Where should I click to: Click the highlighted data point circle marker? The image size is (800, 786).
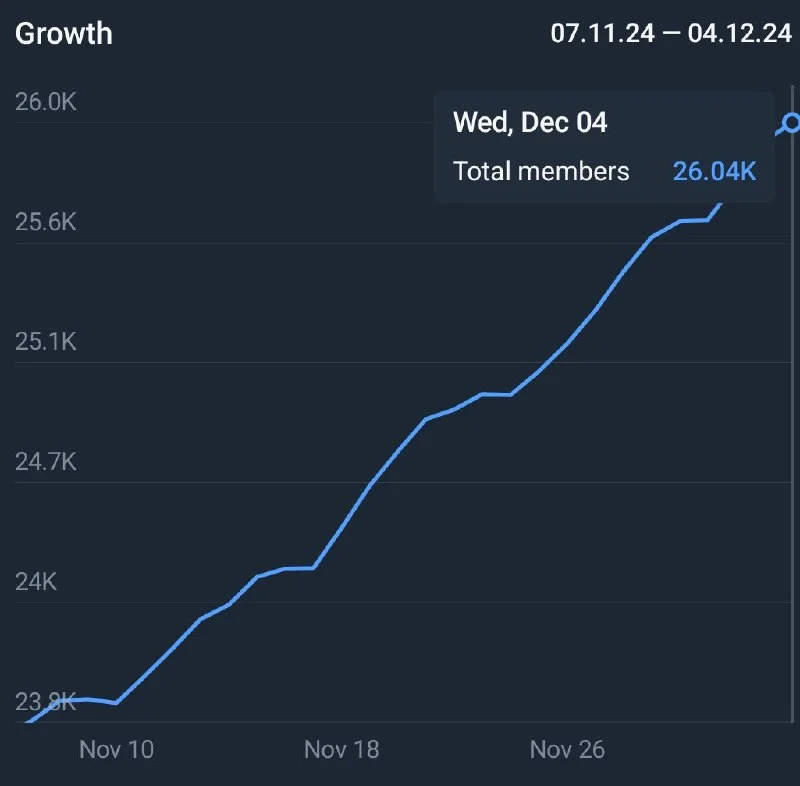pyautogui.click(x=791, y=123)
